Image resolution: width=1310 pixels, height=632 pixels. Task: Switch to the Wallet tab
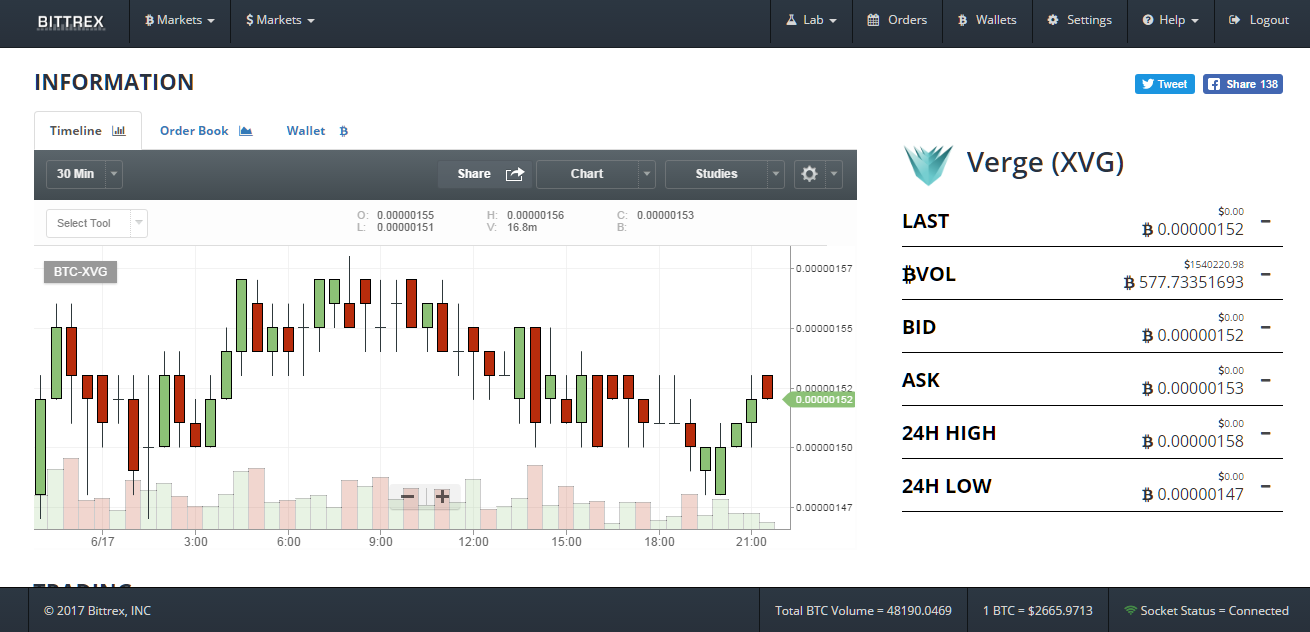pyautogui.click(x=317, y=131)
